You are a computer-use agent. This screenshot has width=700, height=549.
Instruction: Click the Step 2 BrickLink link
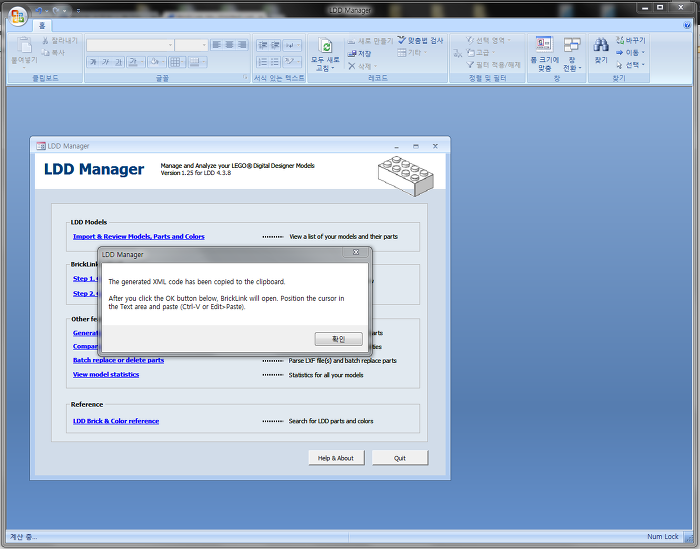coord(85,293)
